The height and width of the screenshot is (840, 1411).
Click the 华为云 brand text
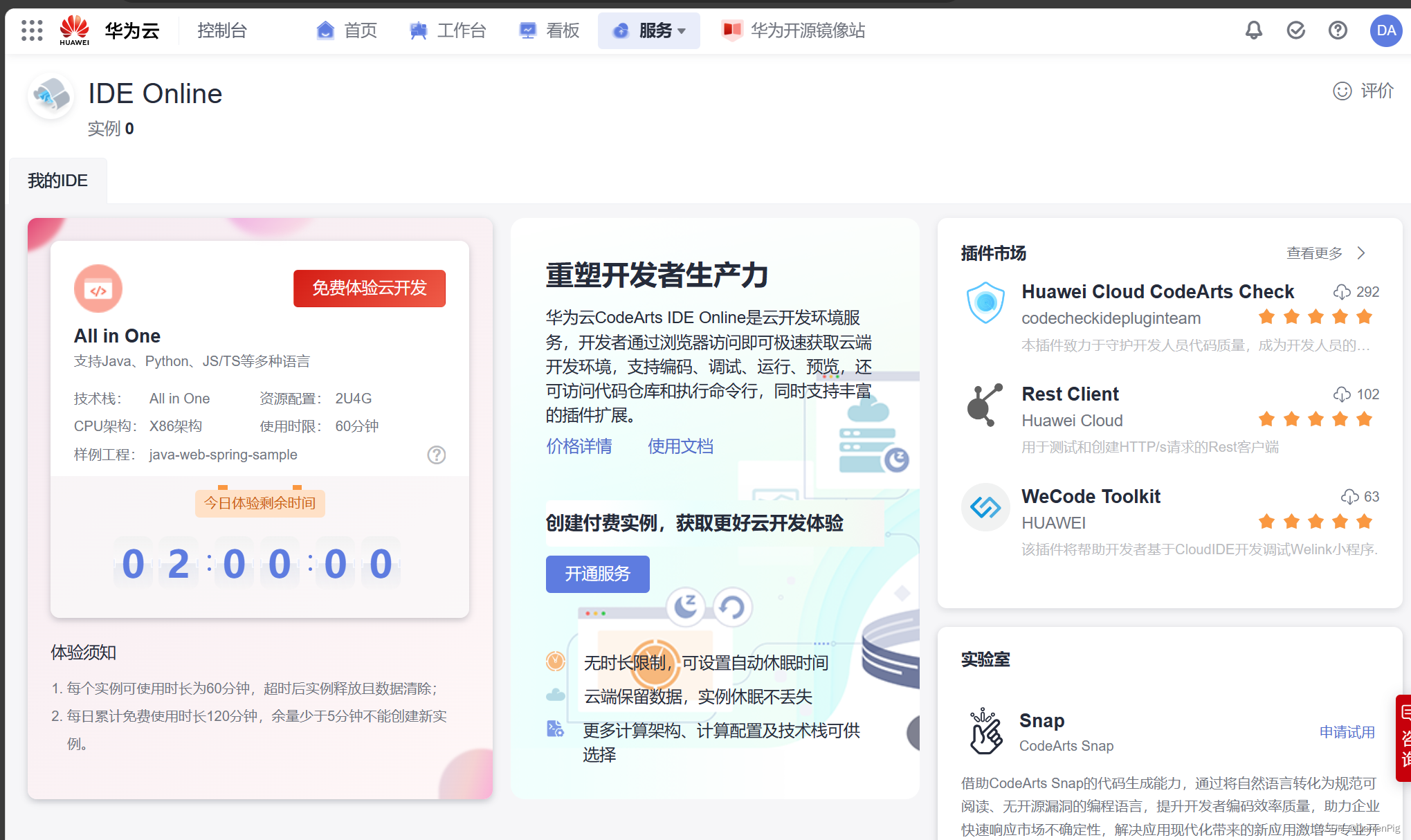tap(132, 30)
